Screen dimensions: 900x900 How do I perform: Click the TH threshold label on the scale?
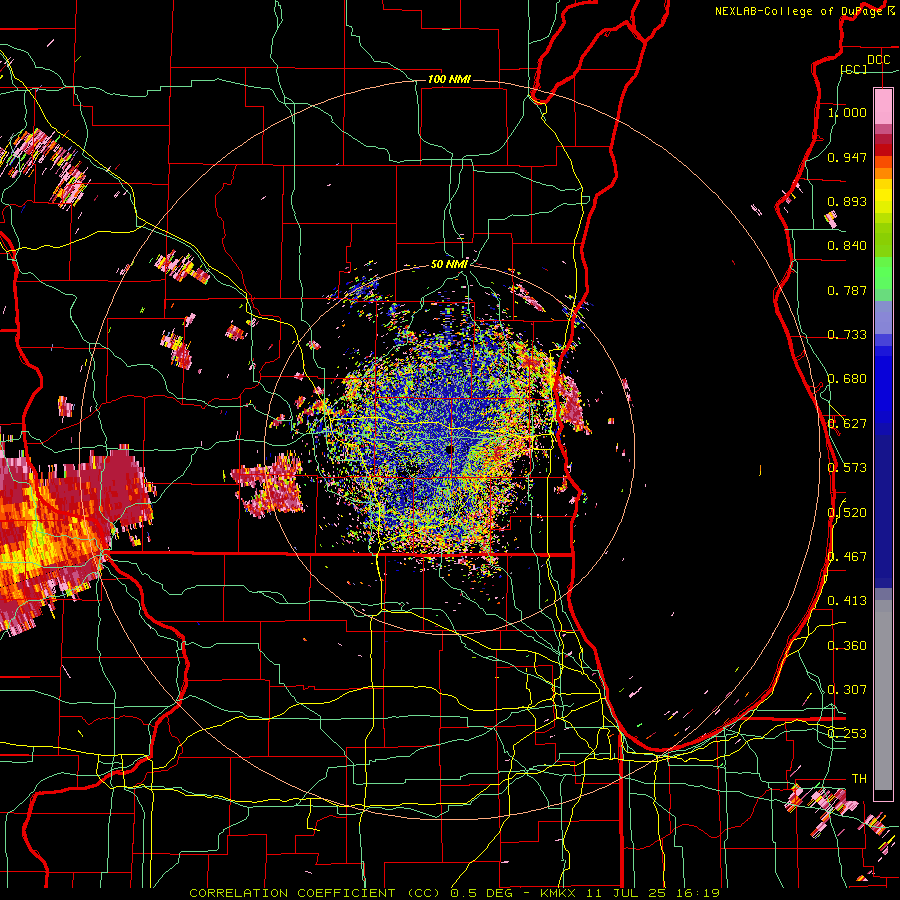859,779
